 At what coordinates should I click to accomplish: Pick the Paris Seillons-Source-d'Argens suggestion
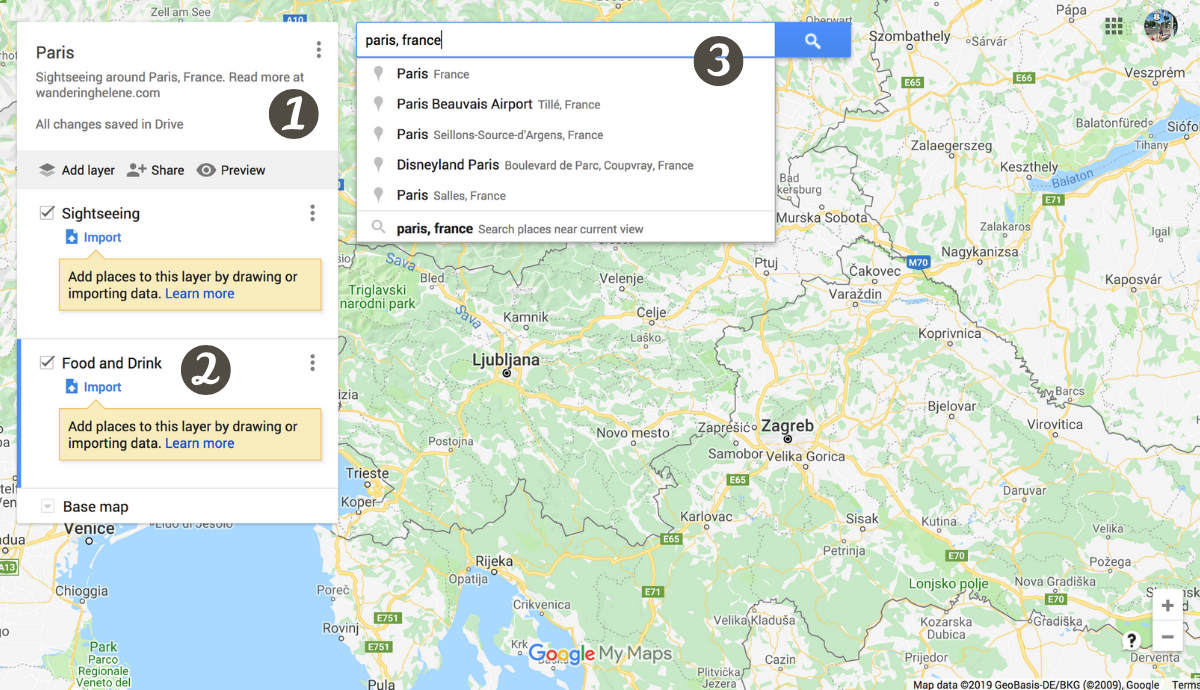tap(566, 135)
